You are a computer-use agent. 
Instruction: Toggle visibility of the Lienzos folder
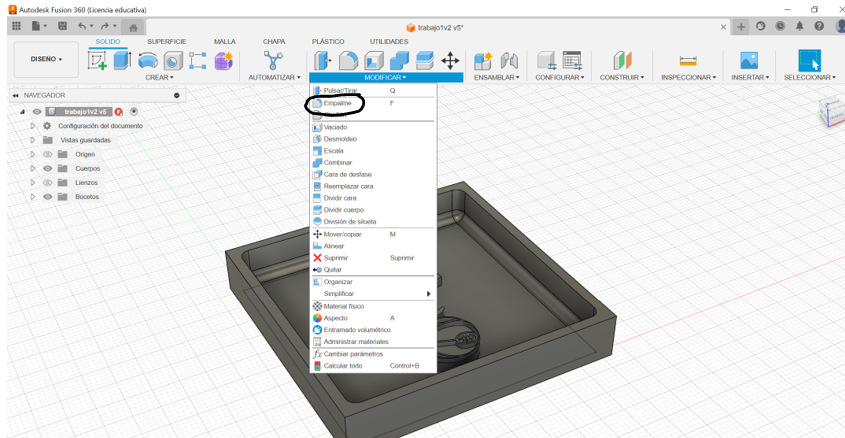click(x=47, y=183)
